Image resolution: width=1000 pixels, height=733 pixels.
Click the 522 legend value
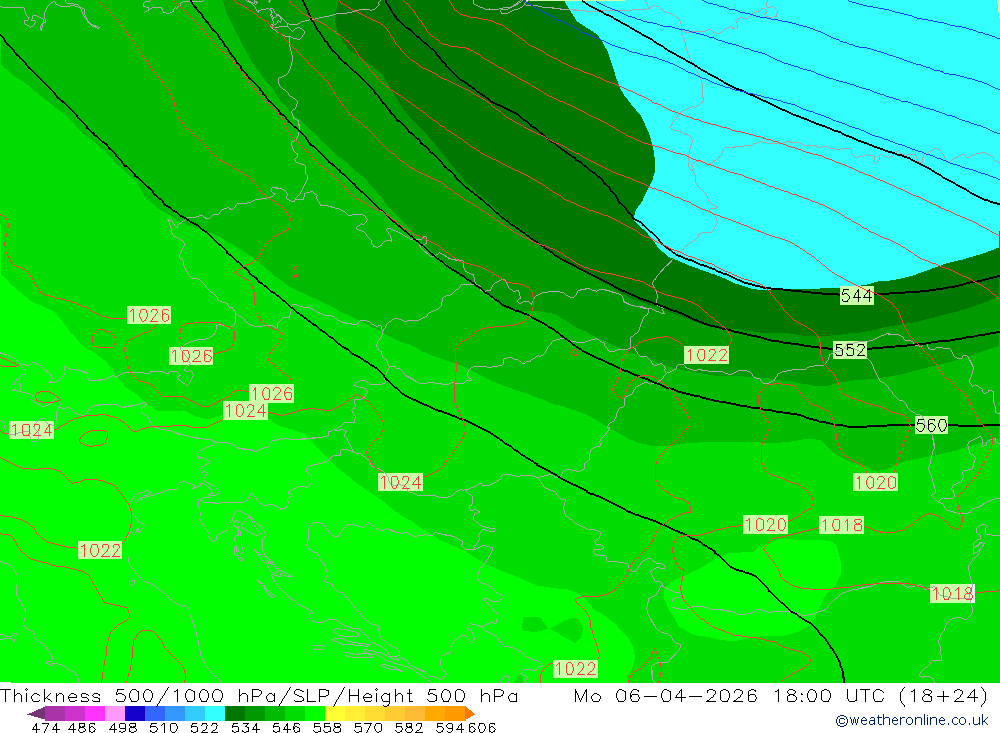[x=204, y=728]
